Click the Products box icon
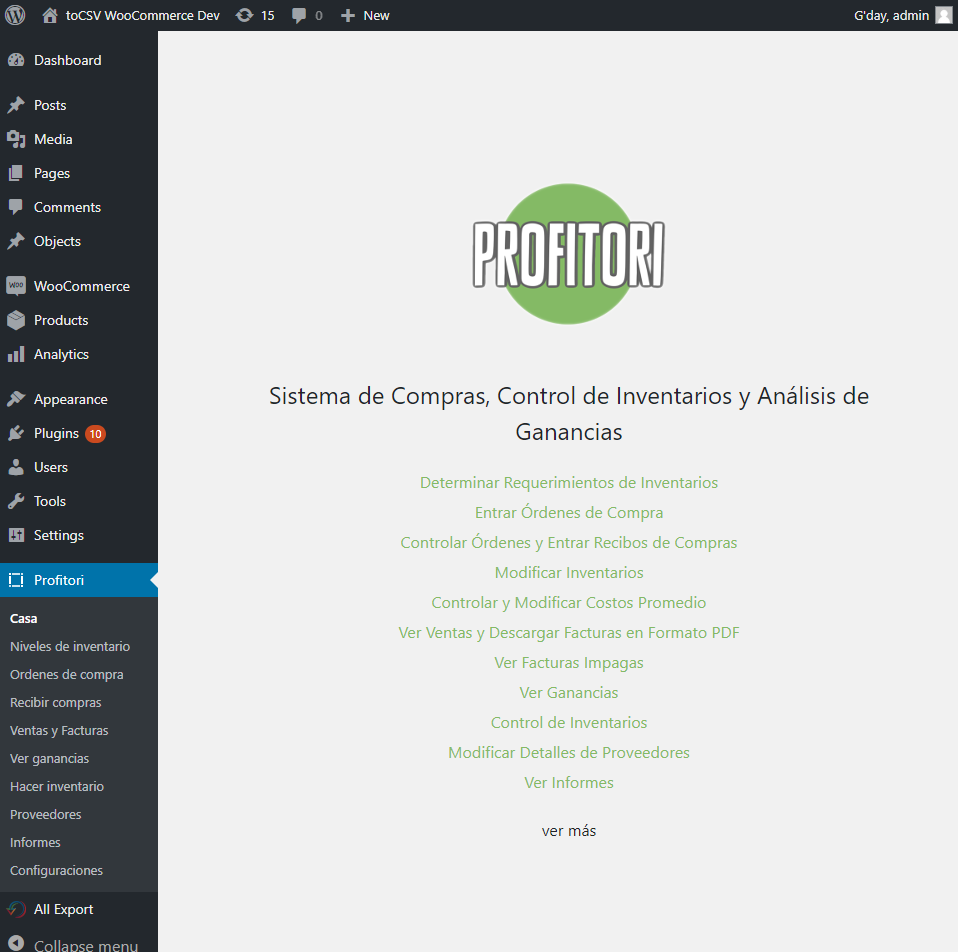The width and height of the screenshot is (958, 952). tap(16, 320)
